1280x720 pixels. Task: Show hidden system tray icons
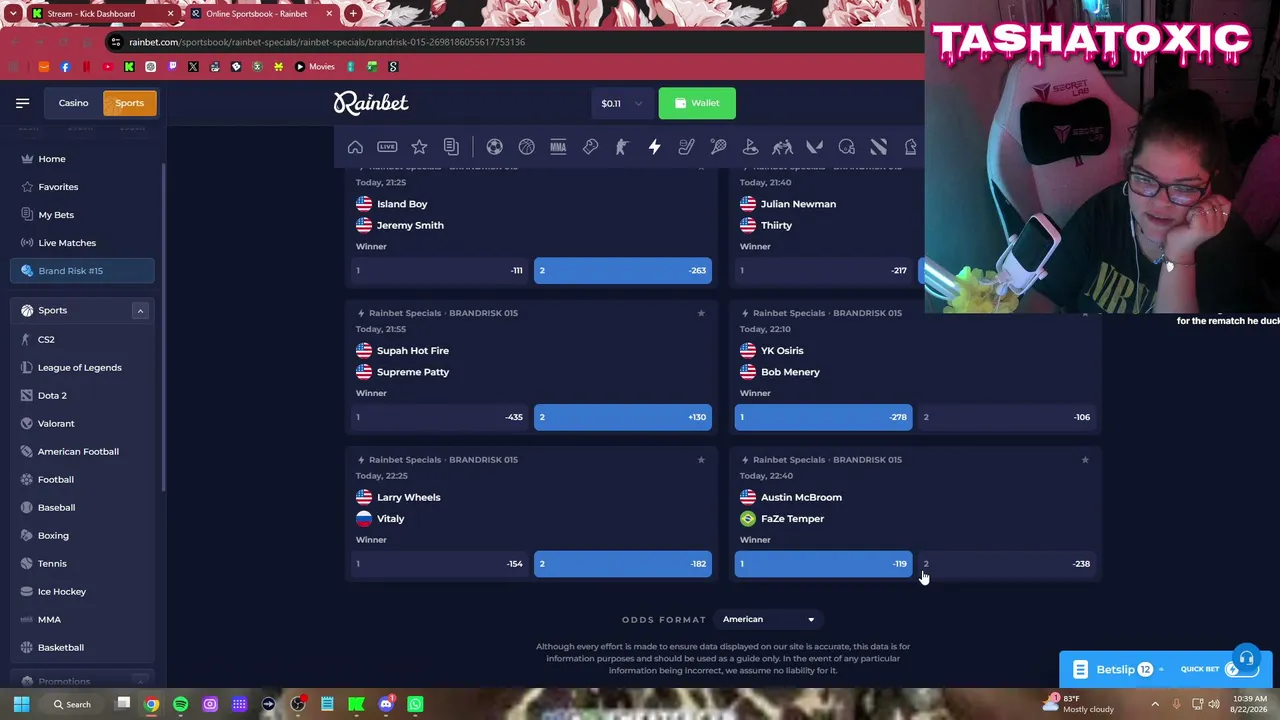pyautogui.click(x=1155, y=704)
